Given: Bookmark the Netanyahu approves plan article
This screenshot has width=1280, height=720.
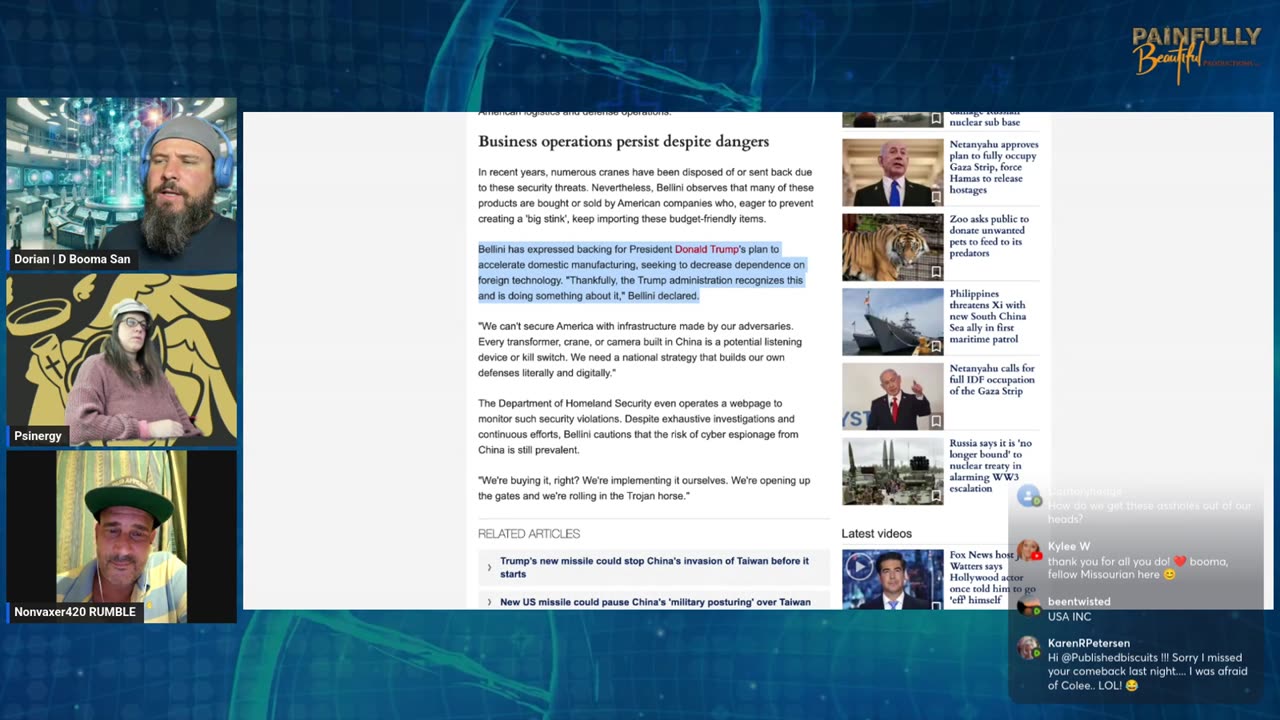Looking at the screenshot, I should point(936,197).
